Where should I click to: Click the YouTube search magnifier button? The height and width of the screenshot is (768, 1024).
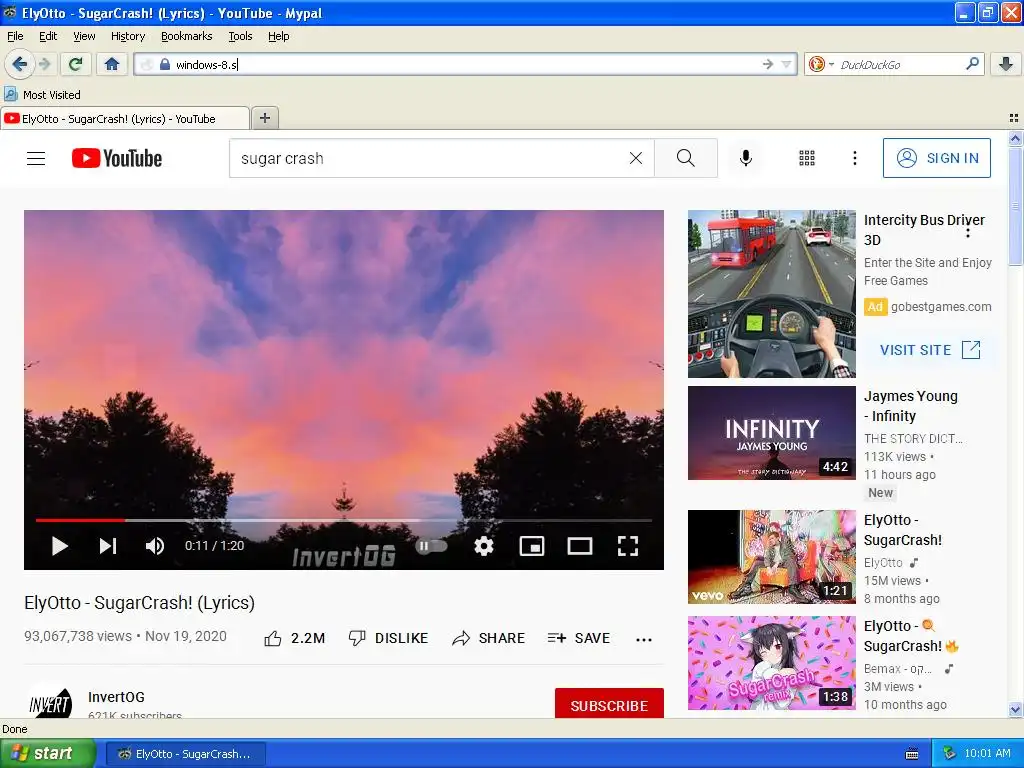(x=686, y=158)
